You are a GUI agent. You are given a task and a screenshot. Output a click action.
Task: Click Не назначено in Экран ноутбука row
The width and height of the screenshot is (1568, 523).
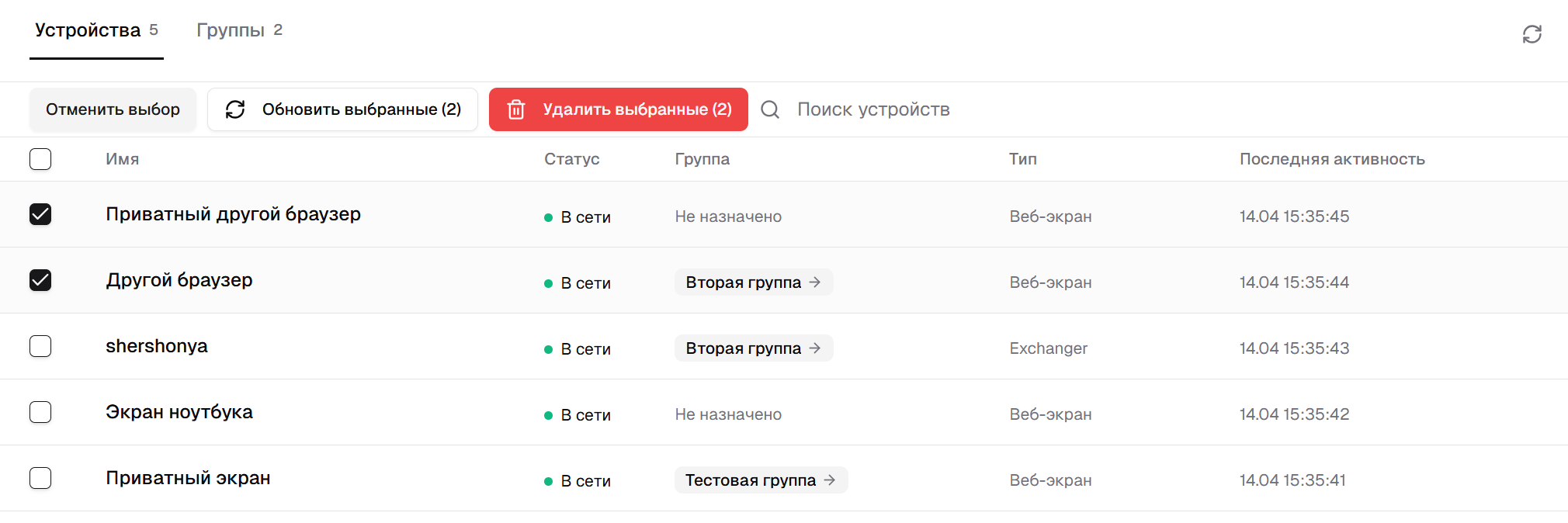pyautogui.click(x=728, y=414)
